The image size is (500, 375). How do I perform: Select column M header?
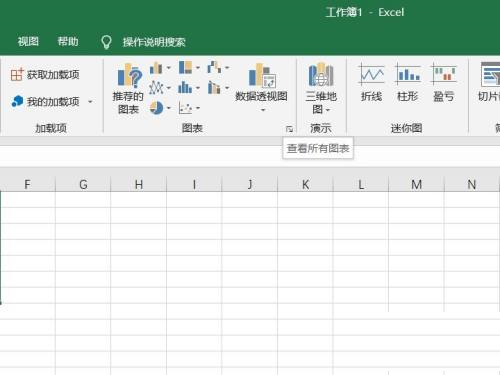coord(416,184)
